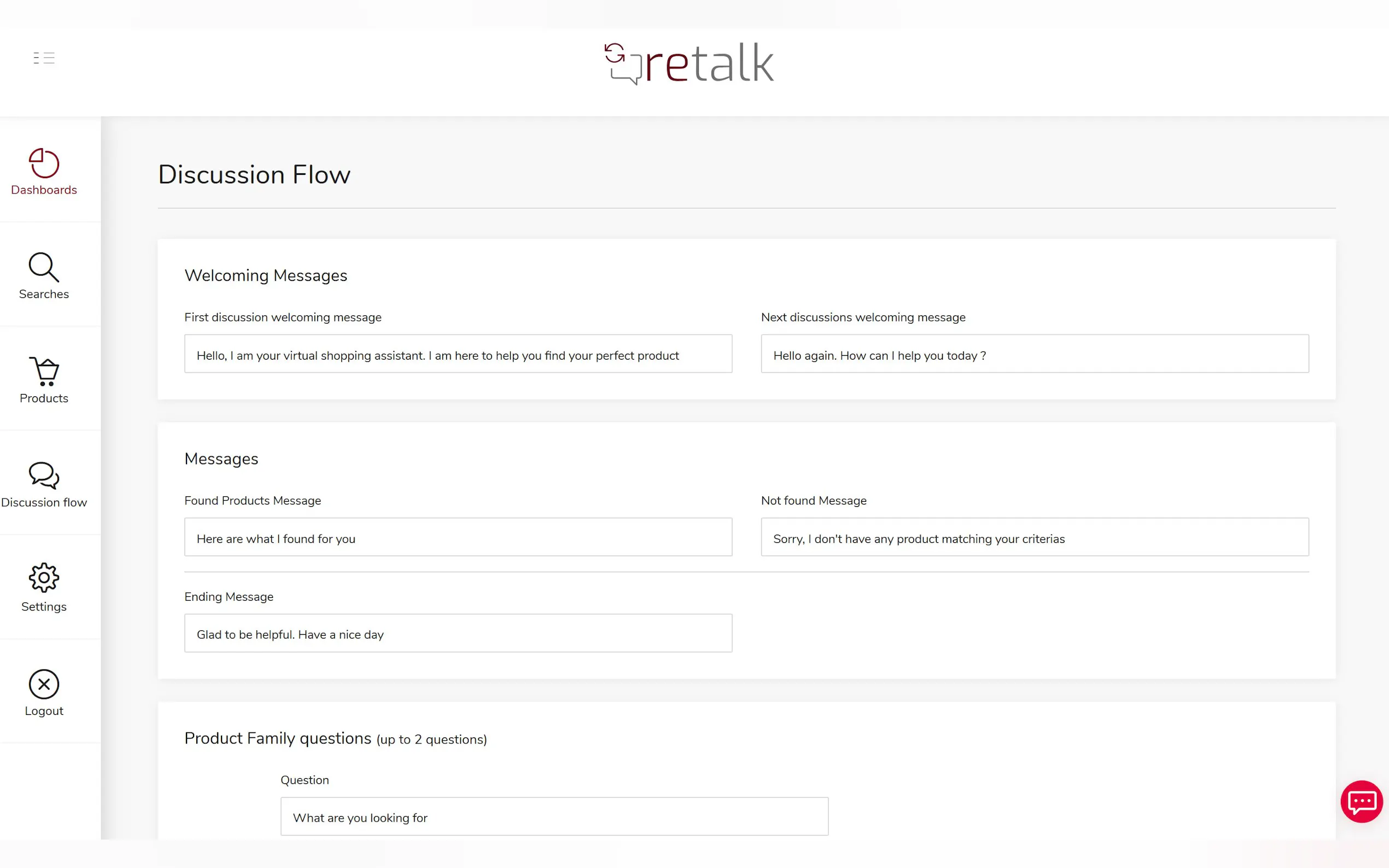This screenshot has height=868, width=1389.
Task: Select Discussion flow menu label
Action: click(x=44, y=502)
